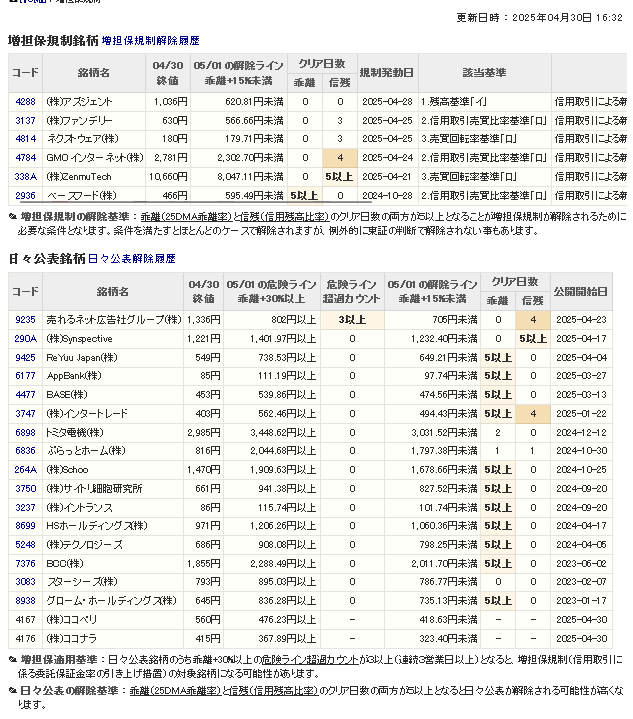Open the 日々公表解除履歴 link
The image size is (633, 719).
tap(132, 259)
